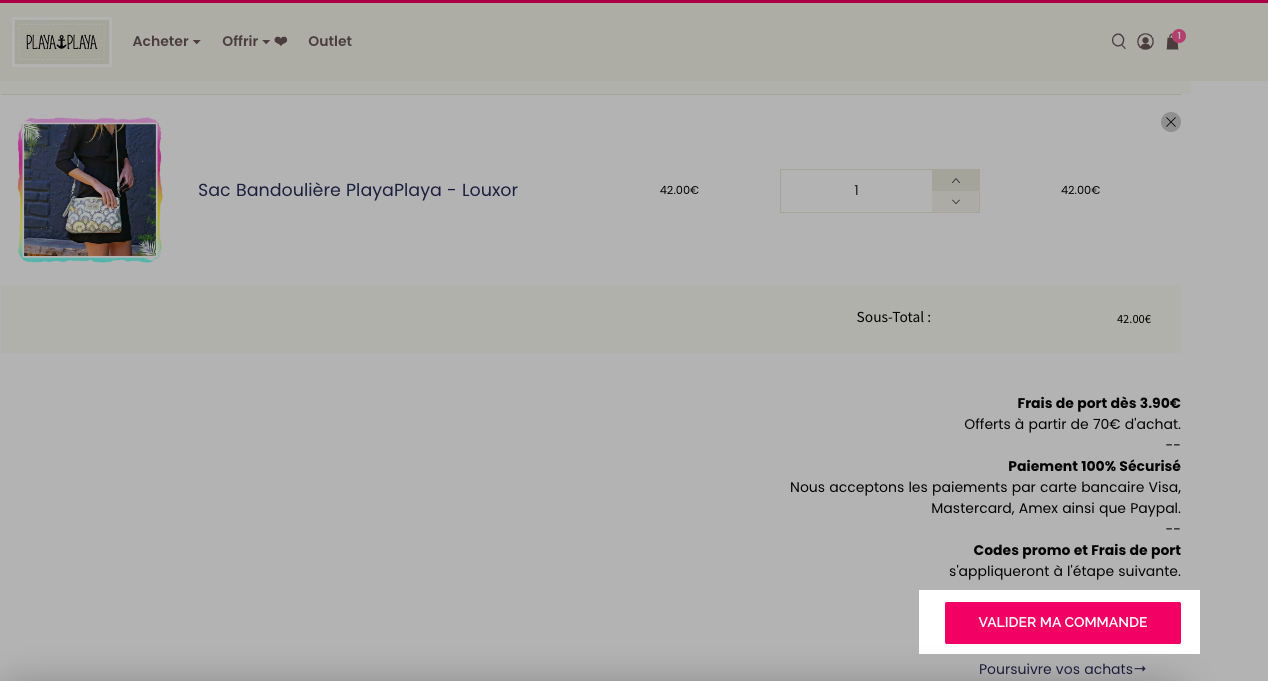Go to the Outlet menu item
Viewport: 1268px width, 681px height.
point(330,41)
